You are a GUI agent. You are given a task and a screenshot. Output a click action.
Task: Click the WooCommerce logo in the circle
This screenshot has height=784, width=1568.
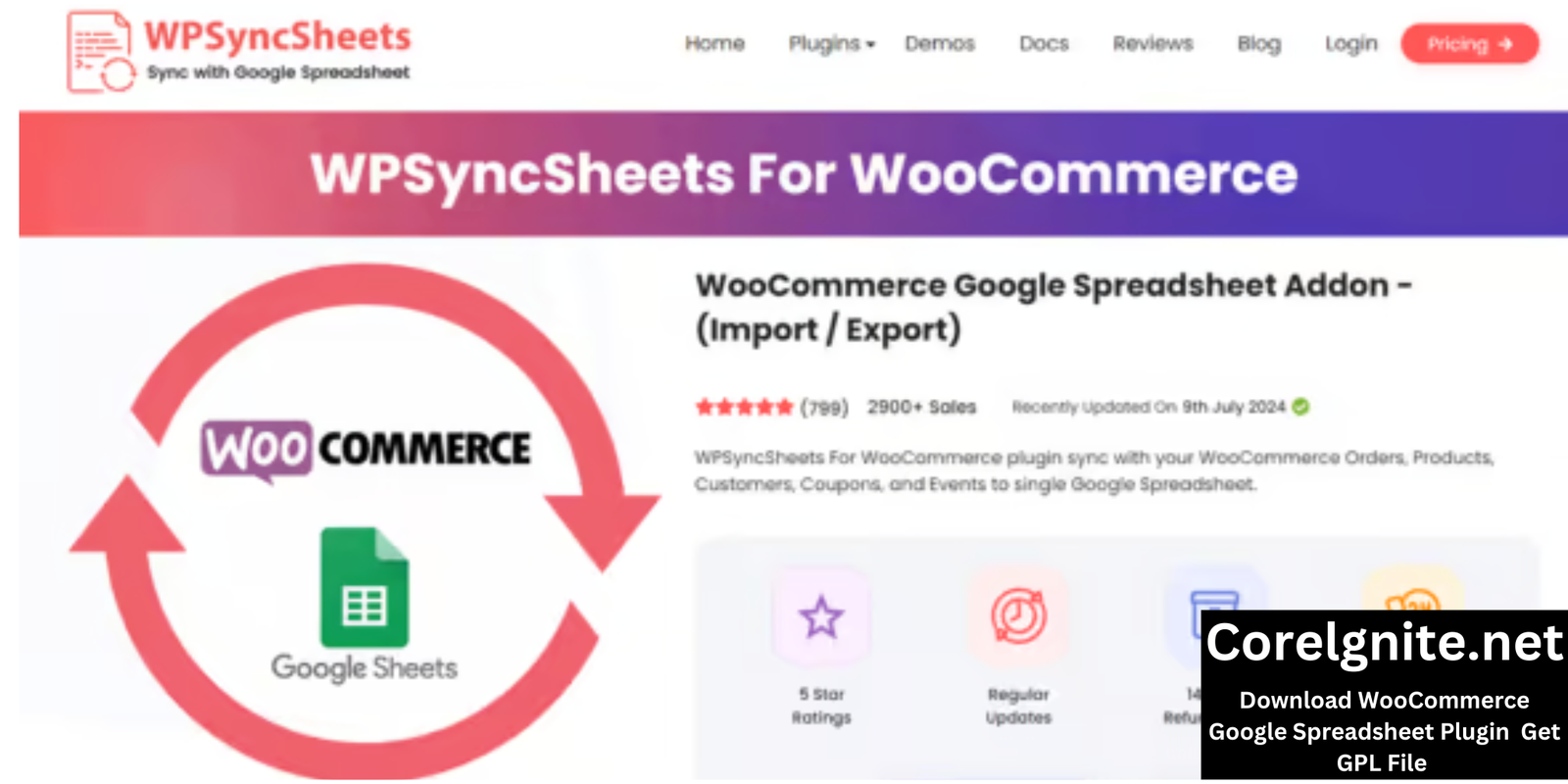(x=366, y=450)
